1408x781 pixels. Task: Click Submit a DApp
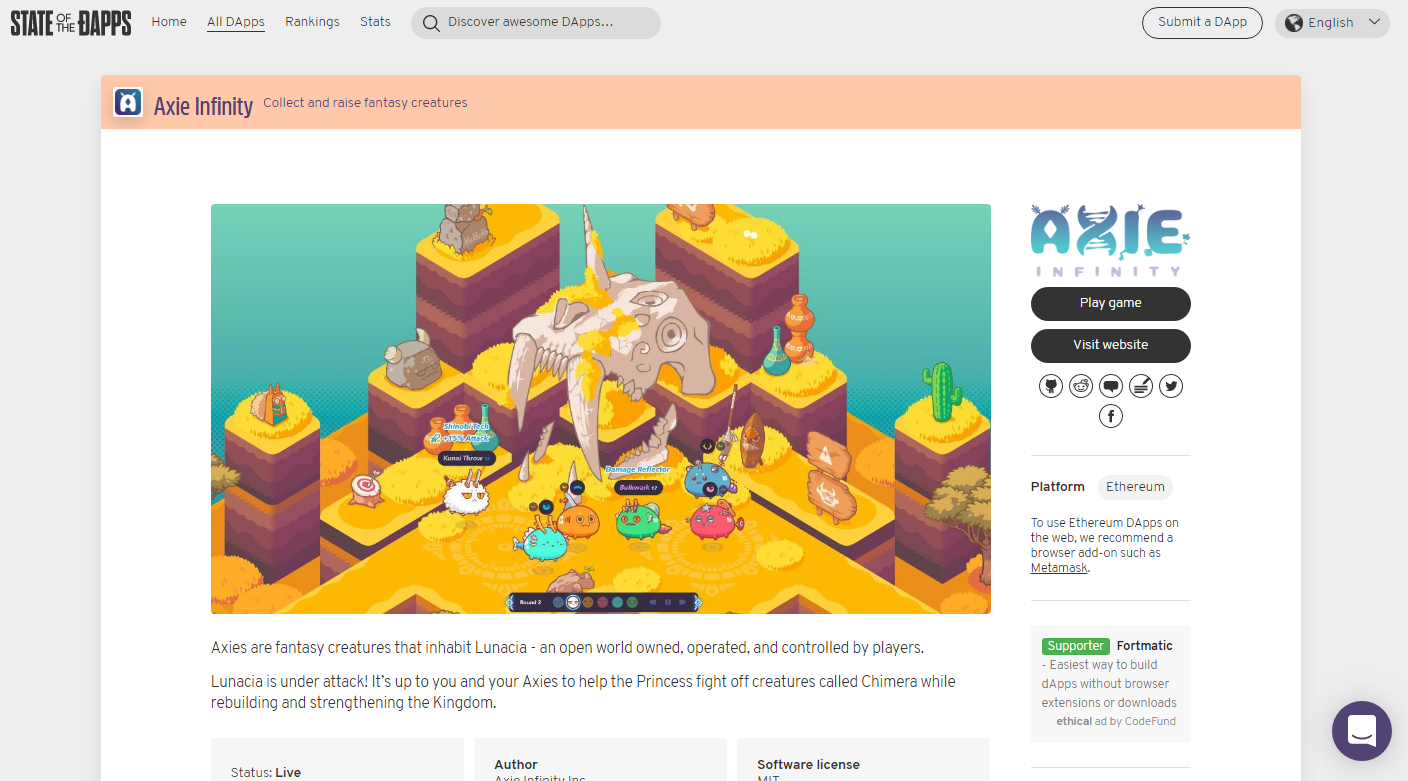click(1202, 22)
